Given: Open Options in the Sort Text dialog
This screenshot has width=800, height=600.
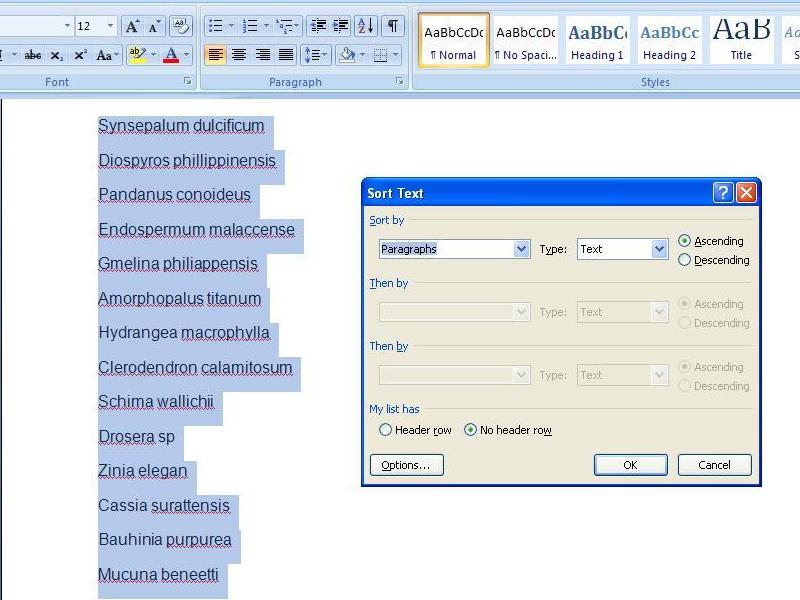Looking at the screenshot, I should pyautogui.click(x=406, y=464).
